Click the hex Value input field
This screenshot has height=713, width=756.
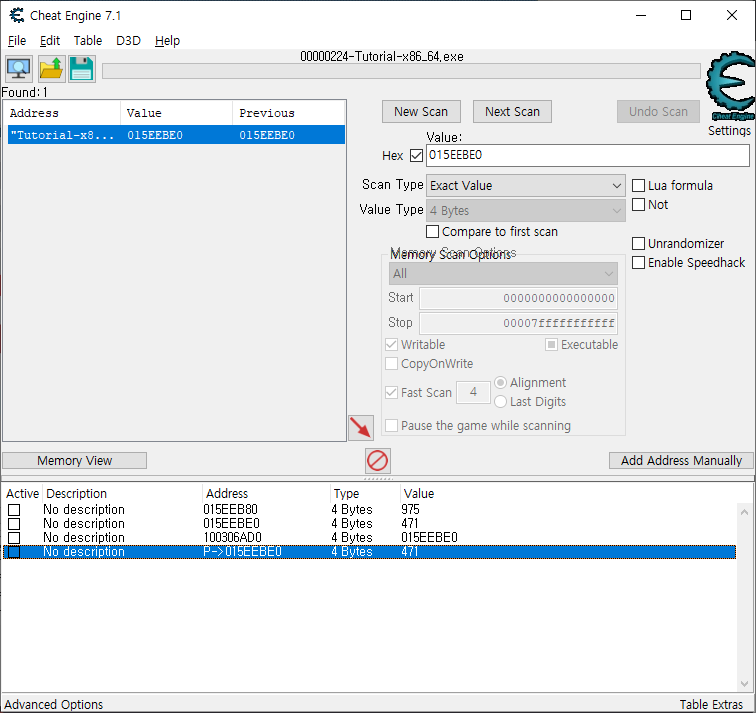pyautogui.click(x=588, y=155)
